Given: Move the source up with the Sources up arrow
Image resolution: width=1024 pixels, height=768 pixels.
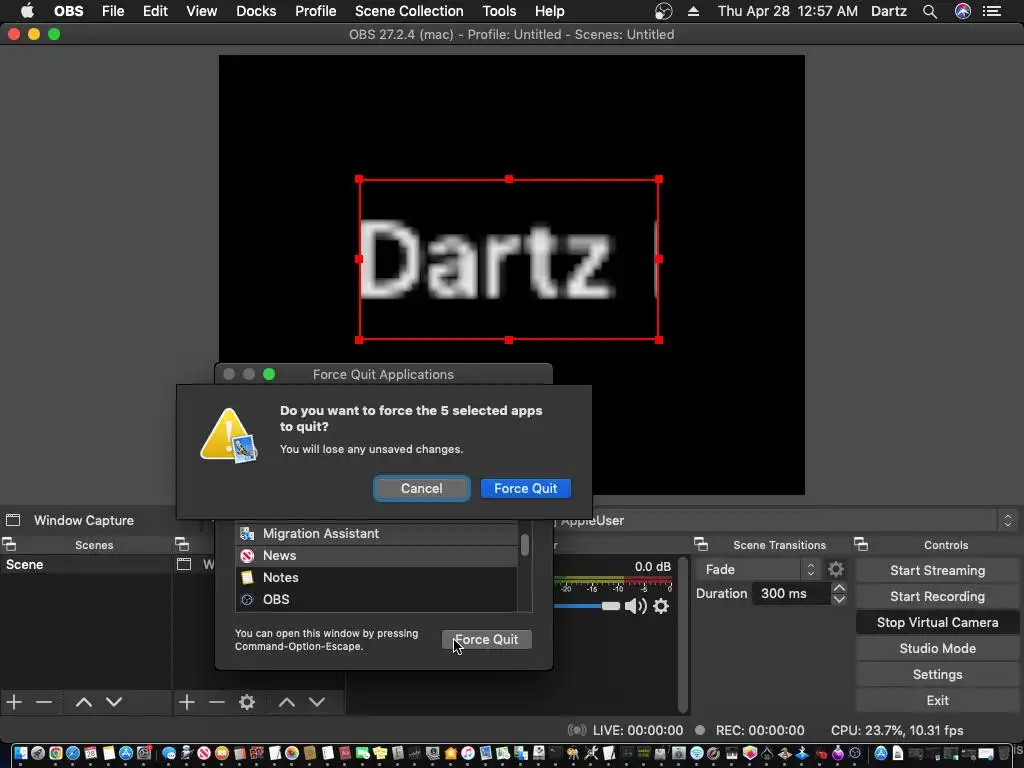Looking at the screenshot, I should coord(287,702).
